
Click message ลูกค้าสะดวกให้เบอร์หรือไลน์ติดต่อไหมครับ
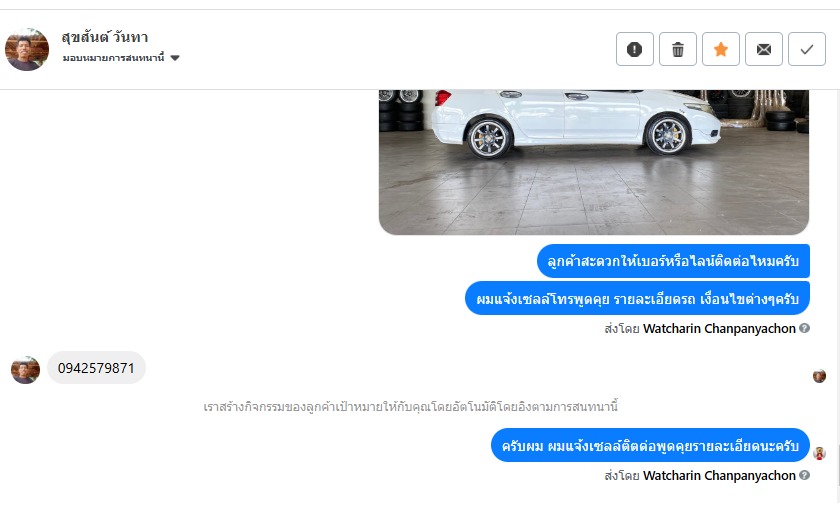tap(673, 261)
